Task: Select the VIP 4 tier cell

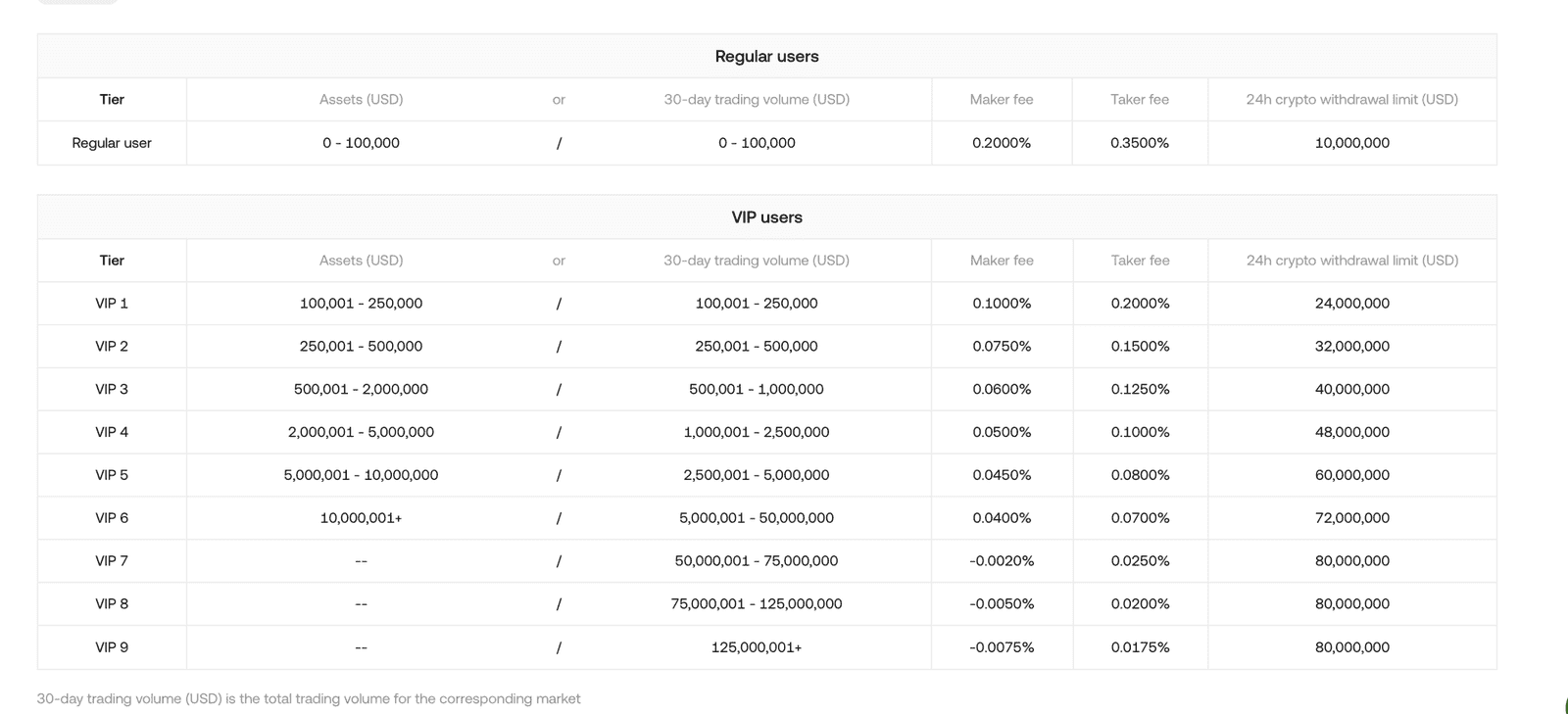Action: [x=112, y=432]
